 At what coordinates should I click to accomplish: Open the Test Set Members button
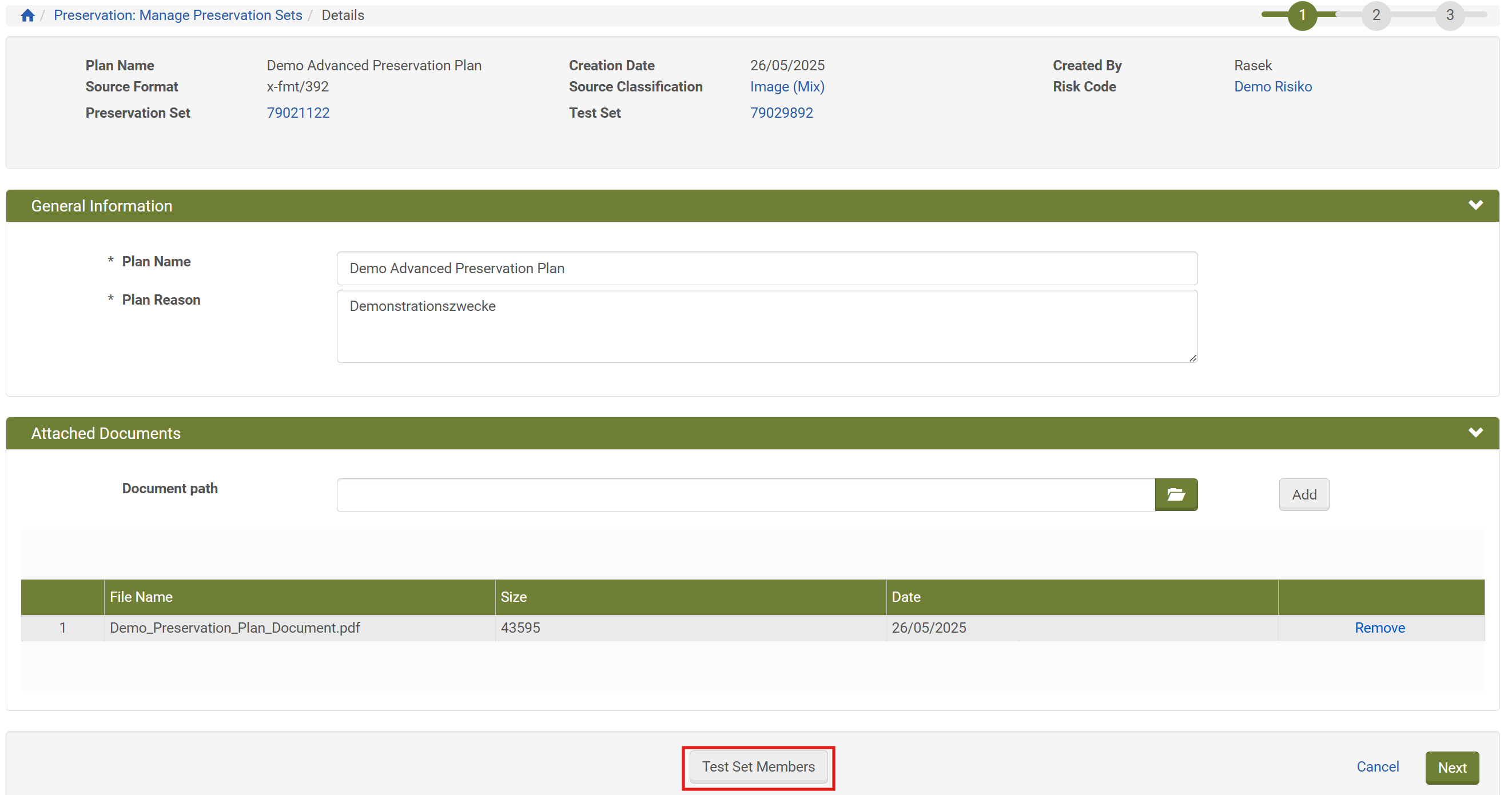coord(758,767)
